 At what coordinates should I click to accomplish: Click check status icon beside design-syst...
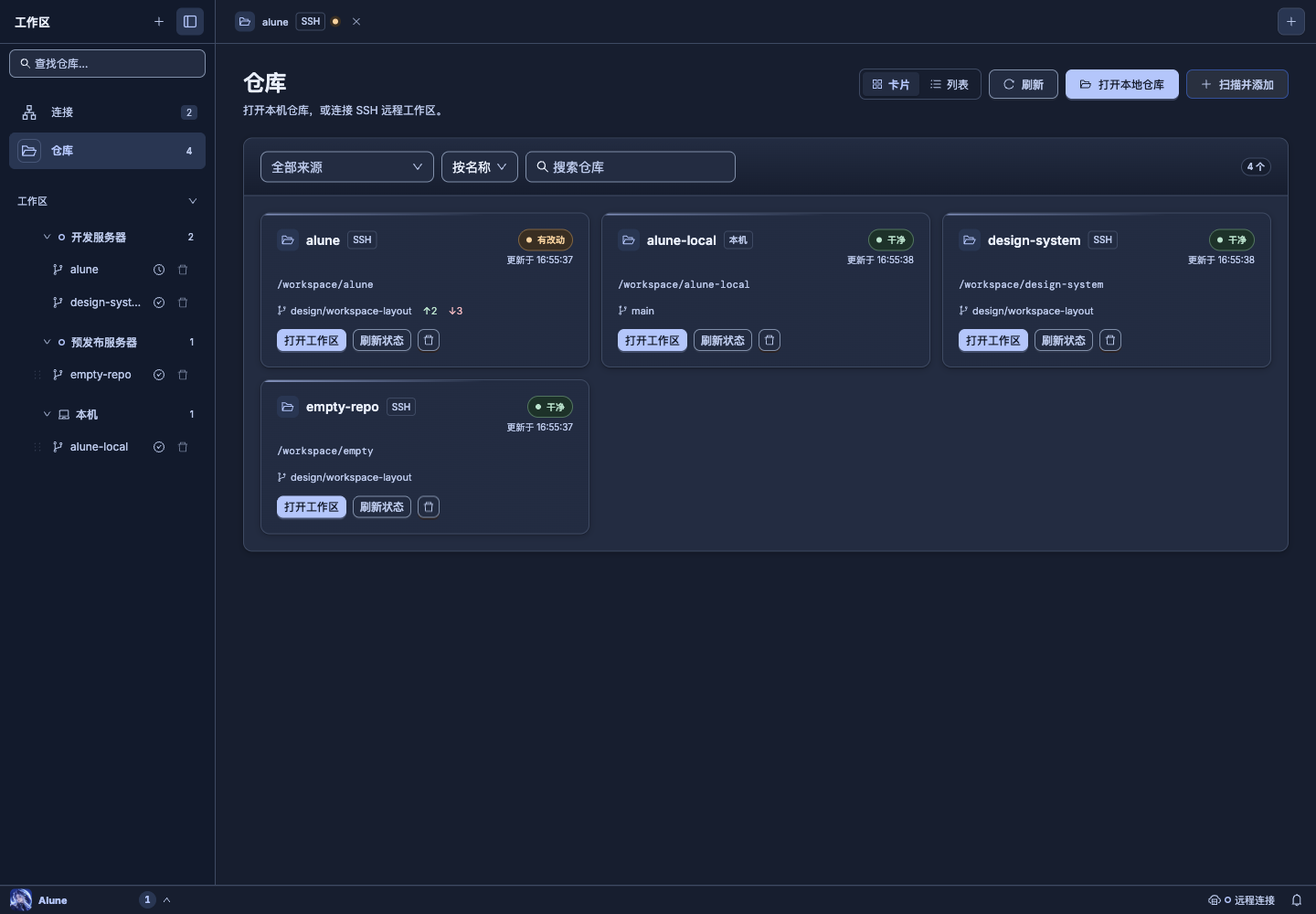(x=159, y=303)
